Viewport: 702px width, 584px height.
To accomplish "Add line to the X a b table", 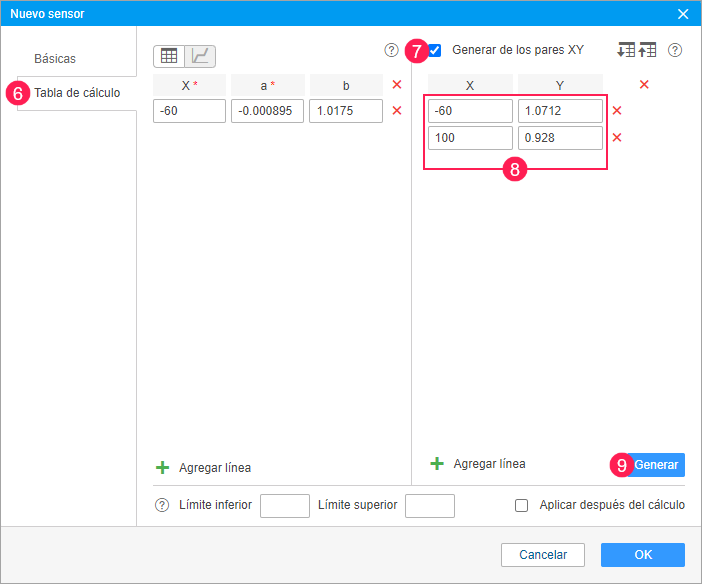I will pos(215,468).
